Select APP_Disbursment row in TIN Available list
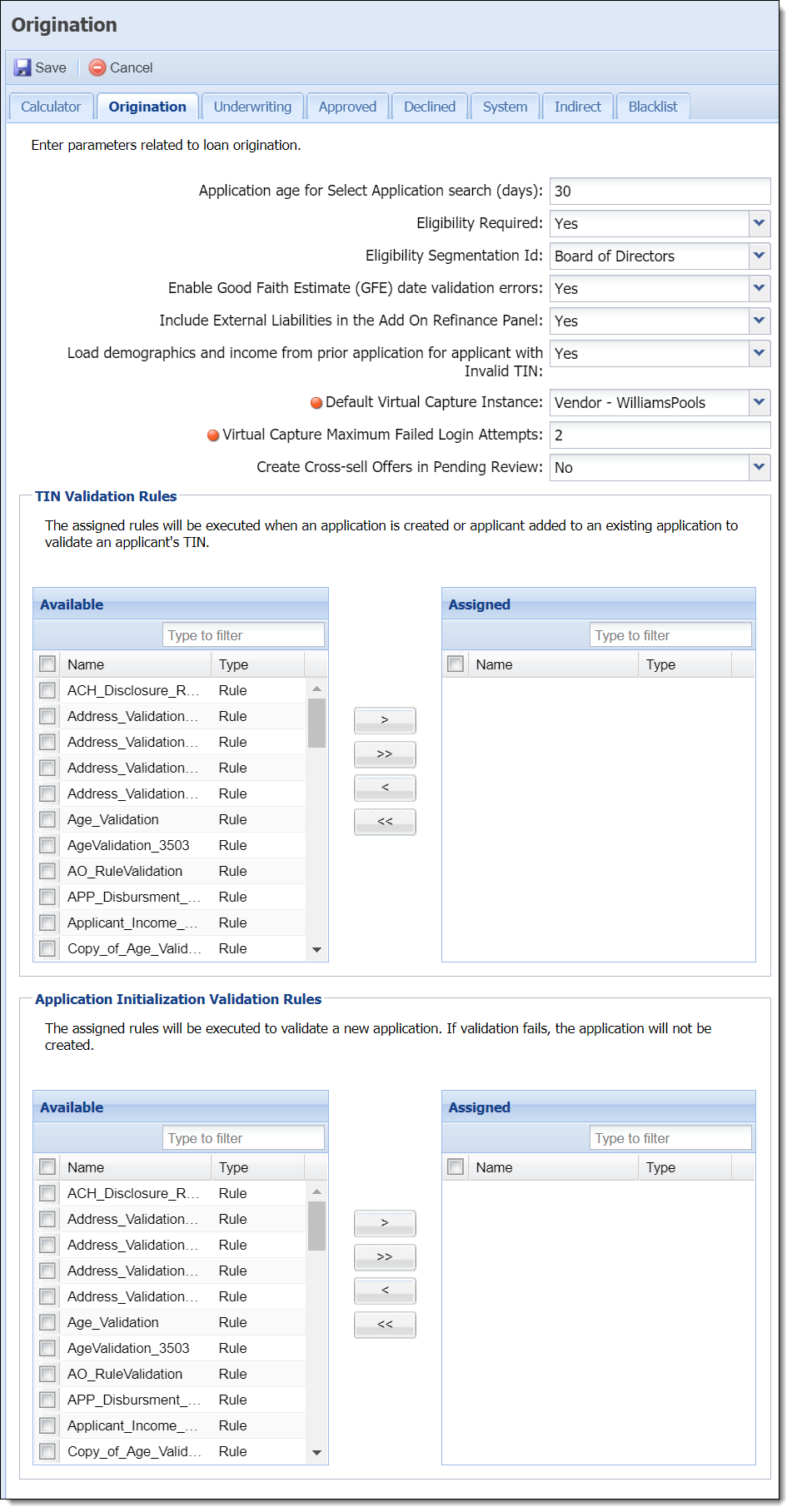The width and height of the screenshot is (792, 1512). point(170,897)
